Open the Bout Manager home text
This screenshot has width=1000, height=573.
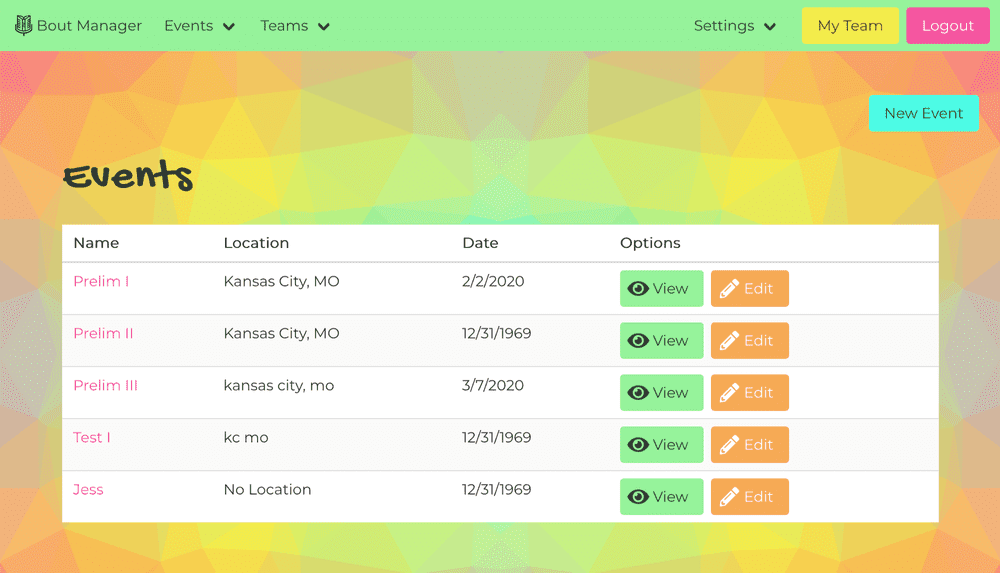[89, 26]
